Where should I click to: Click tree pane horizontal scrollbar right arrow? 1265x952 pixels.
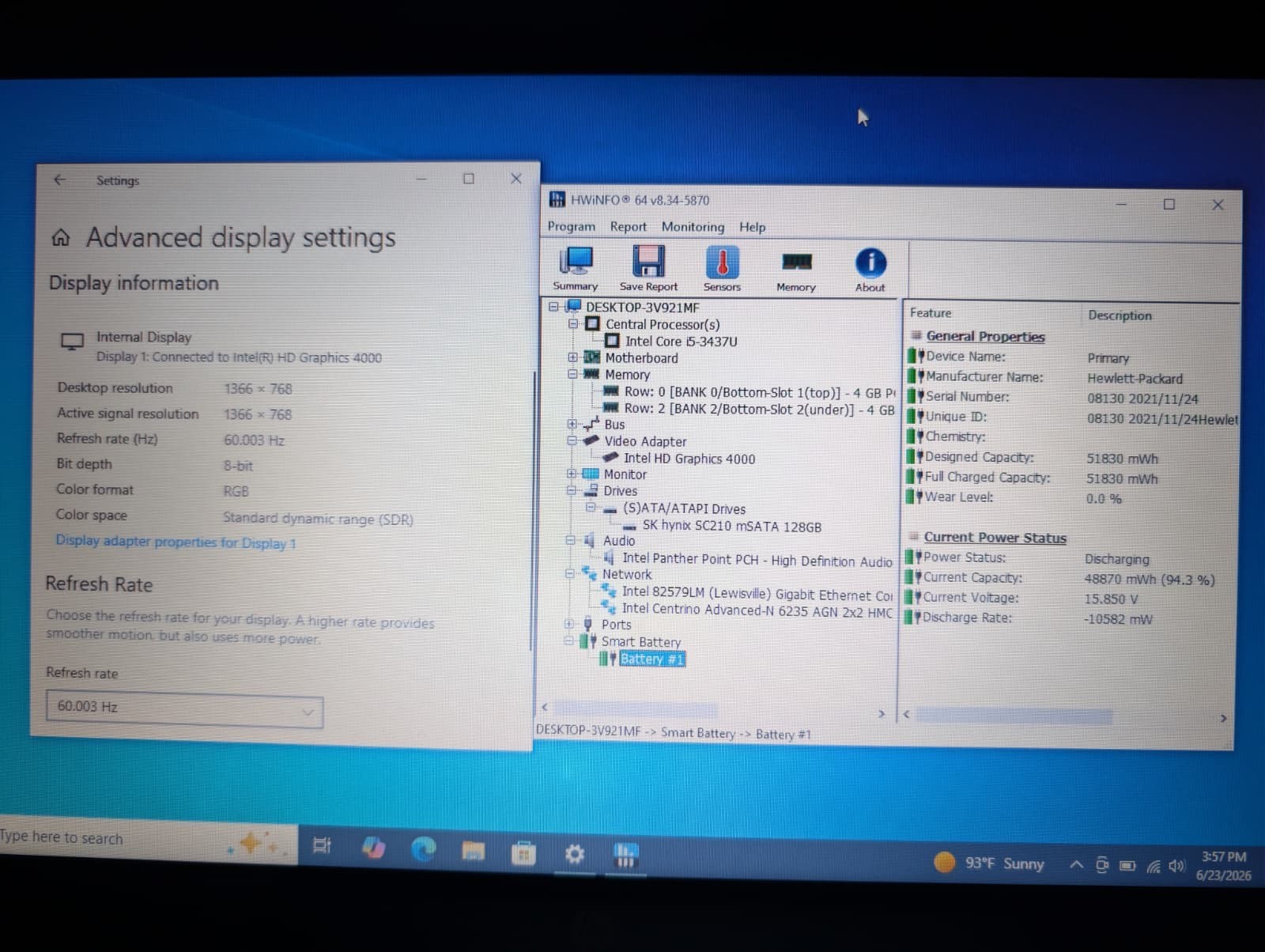882,714
